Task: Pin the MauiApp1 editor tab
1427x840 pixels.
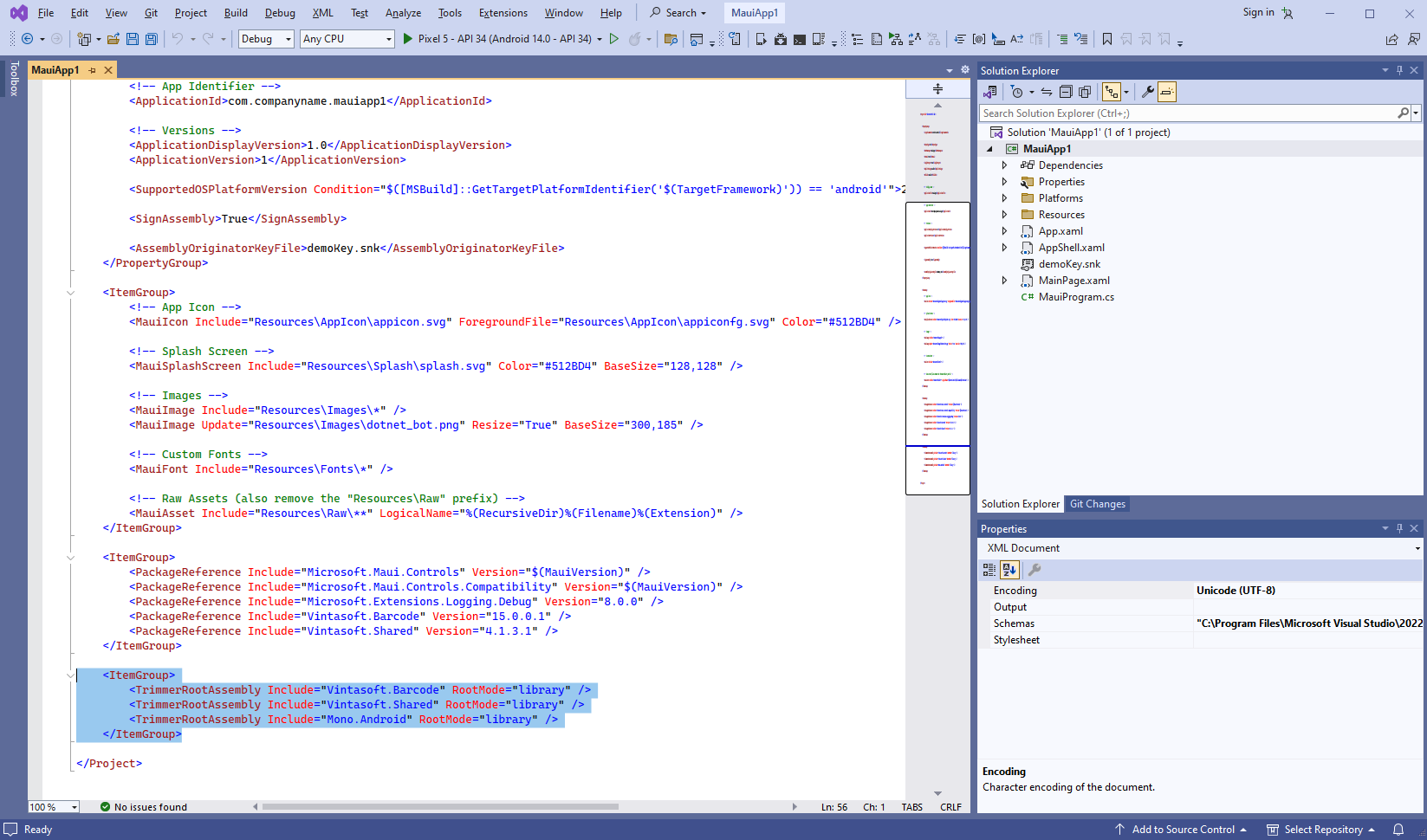Action: pos(92,70)
